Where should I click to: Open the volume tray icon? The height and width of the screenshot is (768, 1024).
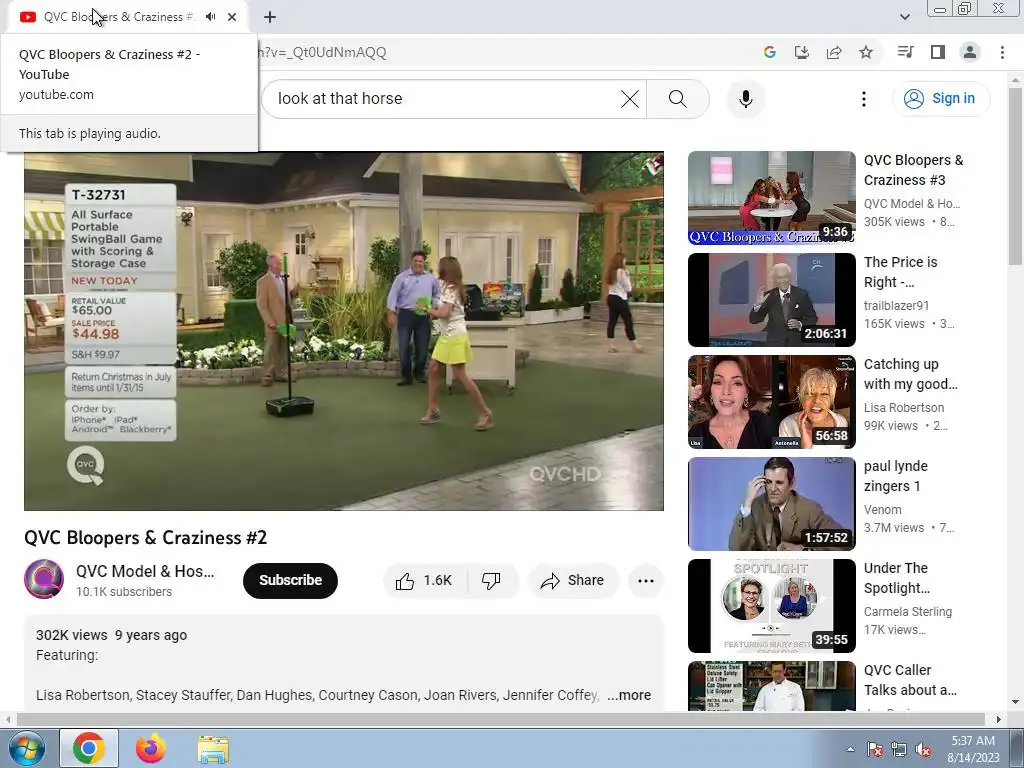(923, 749)
